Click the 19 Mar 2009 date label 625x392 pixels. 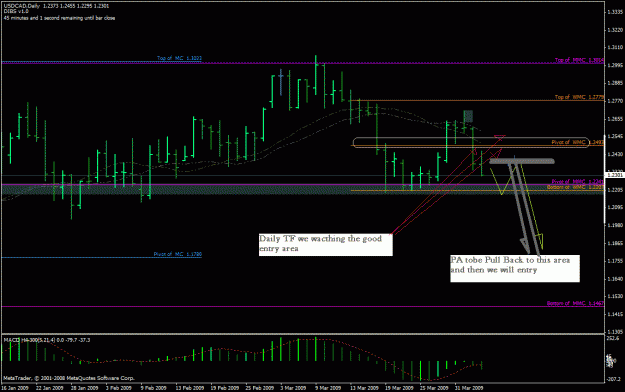point(399,388)
